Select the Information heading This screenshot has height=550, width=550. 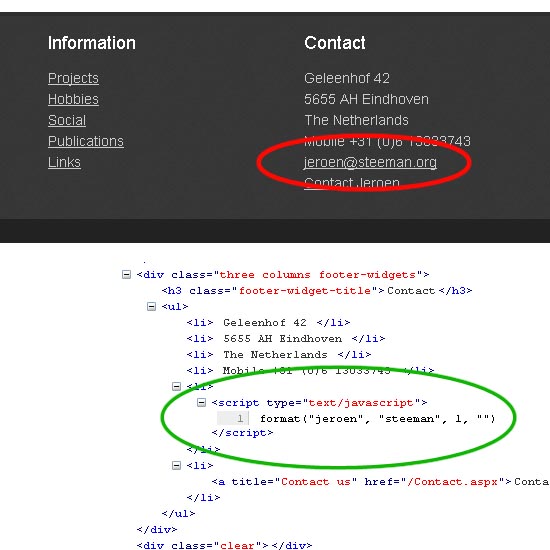(x=92, y=43)
